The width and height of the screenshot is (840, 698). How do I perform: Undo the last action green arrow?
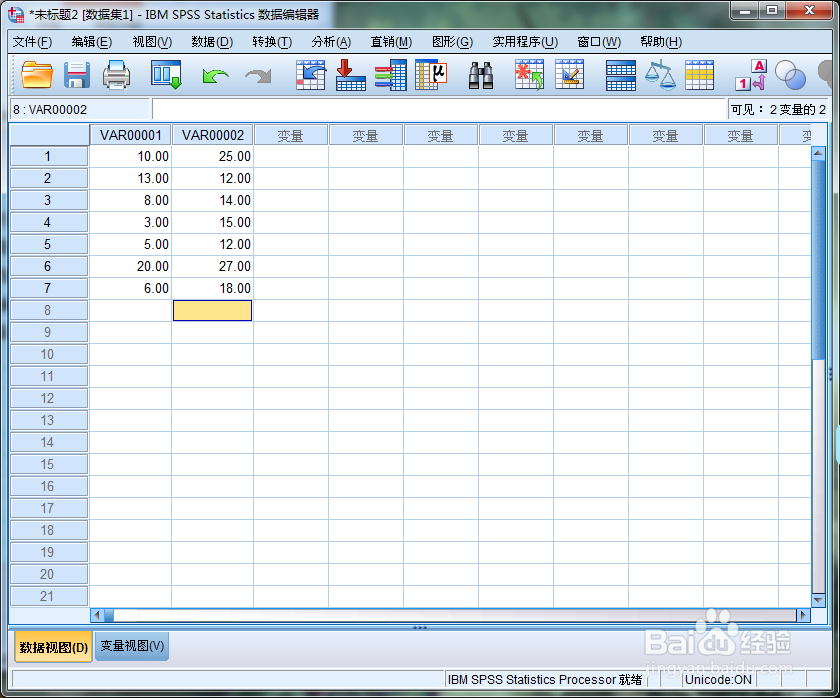215,76
